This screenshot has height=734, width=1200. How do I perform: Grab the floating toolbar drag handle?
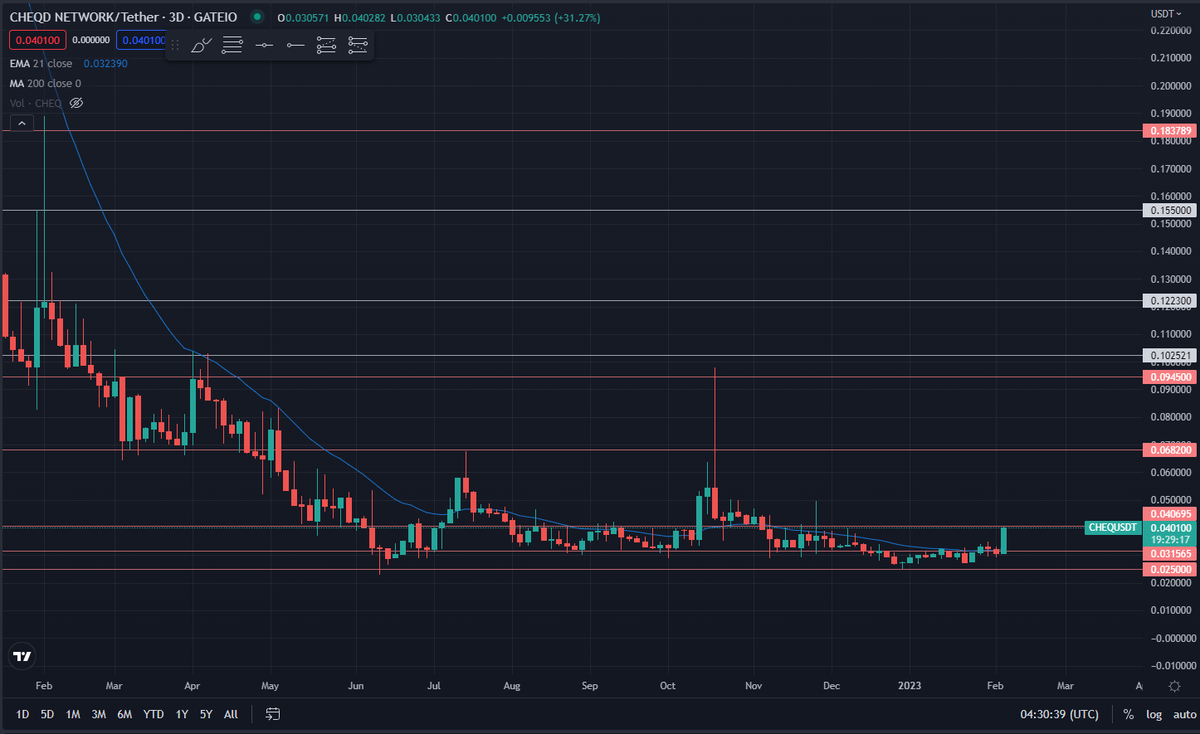175,45
